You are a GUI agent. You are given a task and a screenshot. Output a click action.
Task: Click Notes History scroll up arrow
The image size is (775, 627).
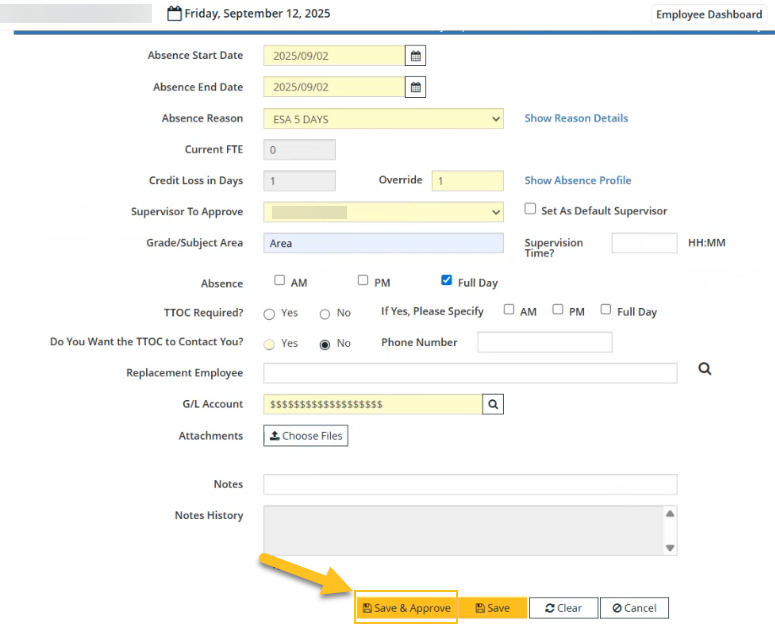click(670, 514)
